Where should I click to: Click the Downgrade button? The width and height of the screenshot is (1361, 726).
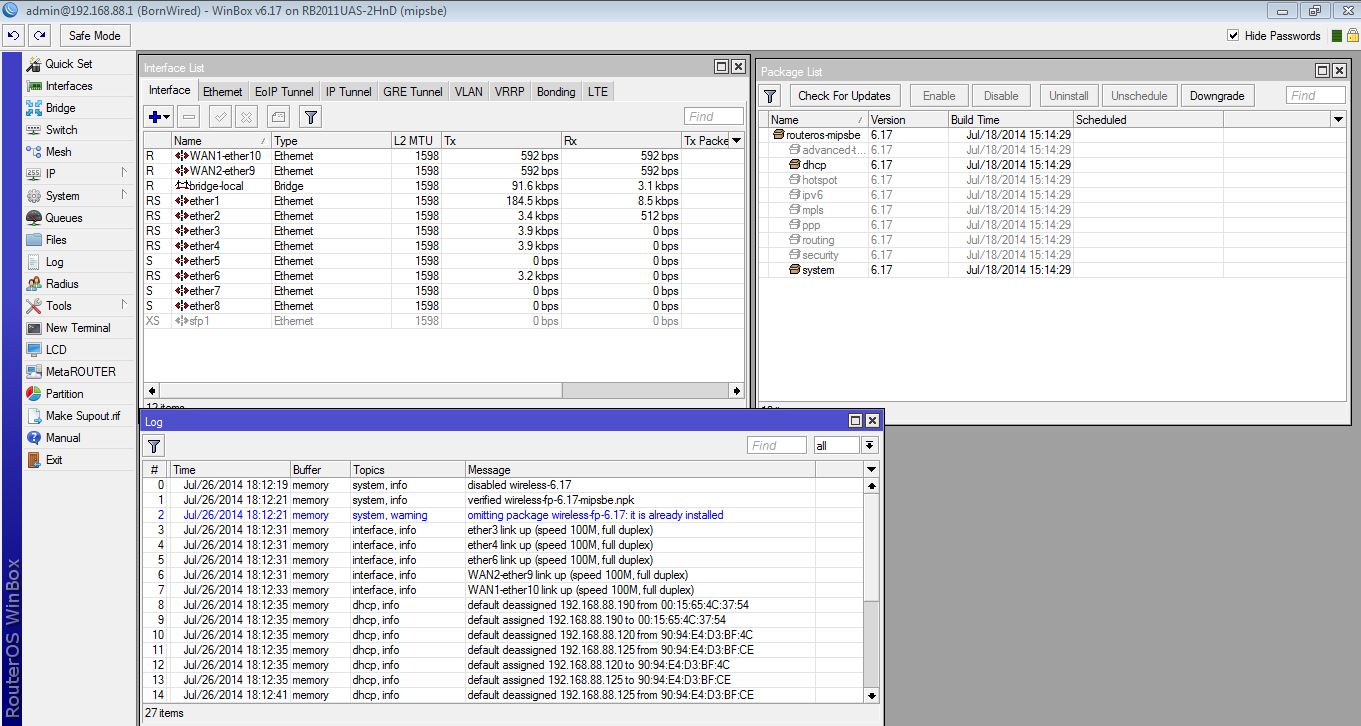[1217, 96]
